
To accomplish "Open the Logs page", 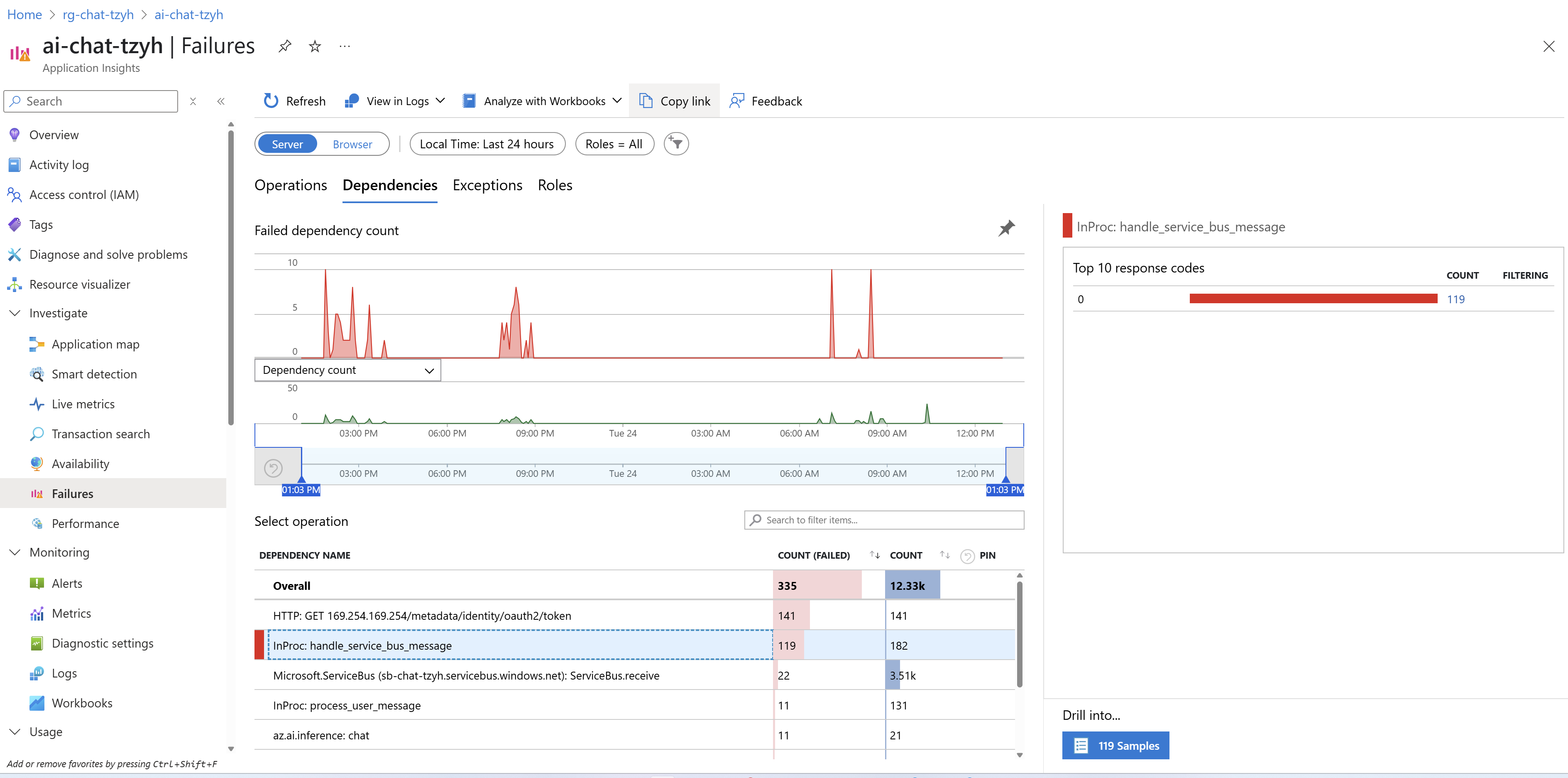I will click(64, 672).
